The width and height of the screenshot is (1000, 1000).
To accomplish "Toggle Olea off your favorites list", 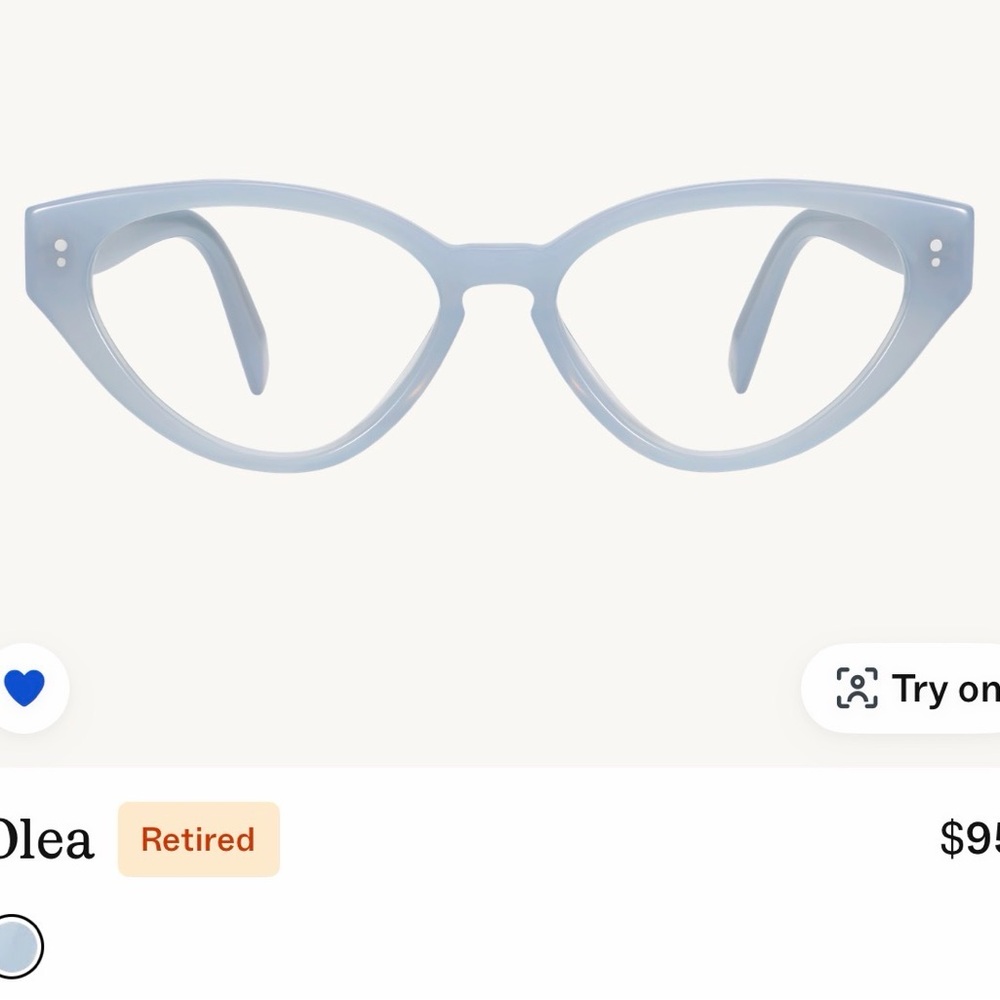I will point(23,688).
